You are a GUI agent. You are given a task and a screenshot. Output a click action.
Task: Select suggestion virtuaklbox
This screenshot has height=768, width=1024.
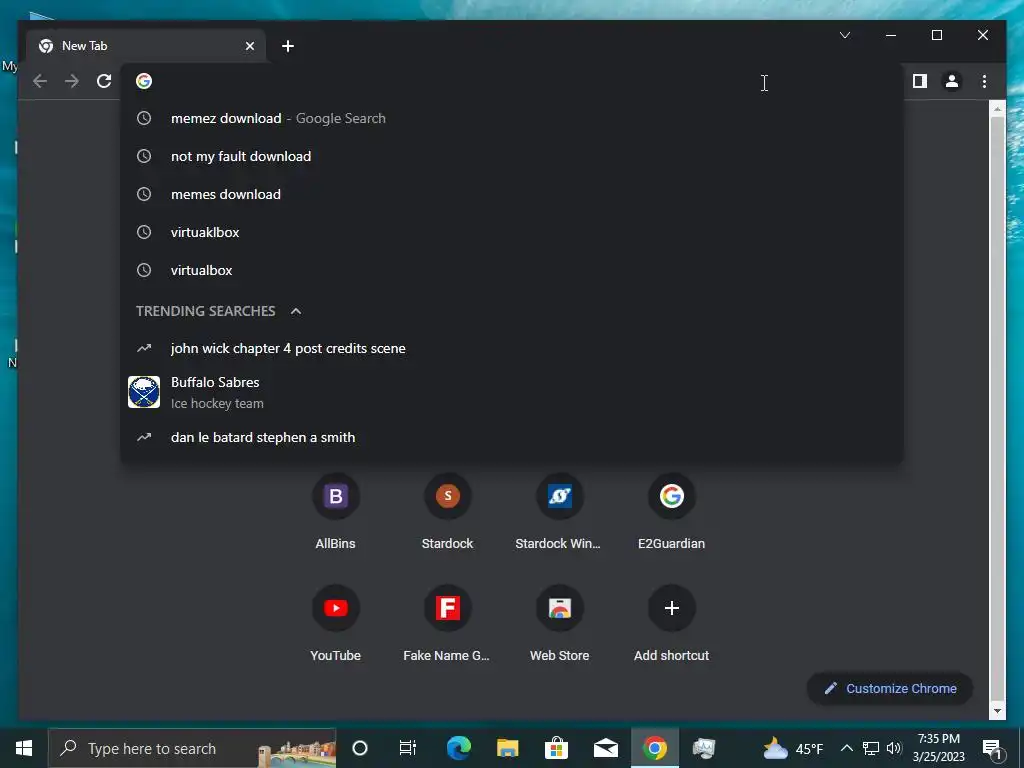512,232
